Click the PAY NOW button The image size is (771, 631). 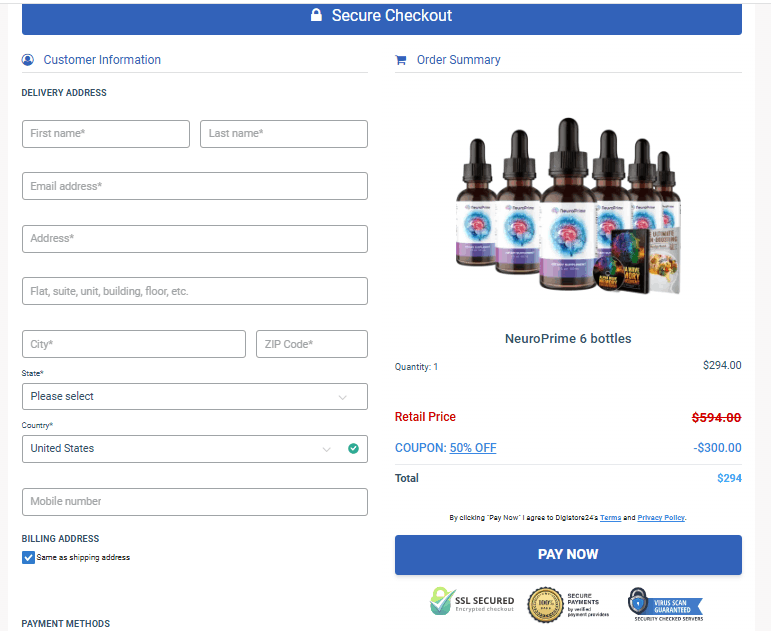coord(568,555)
